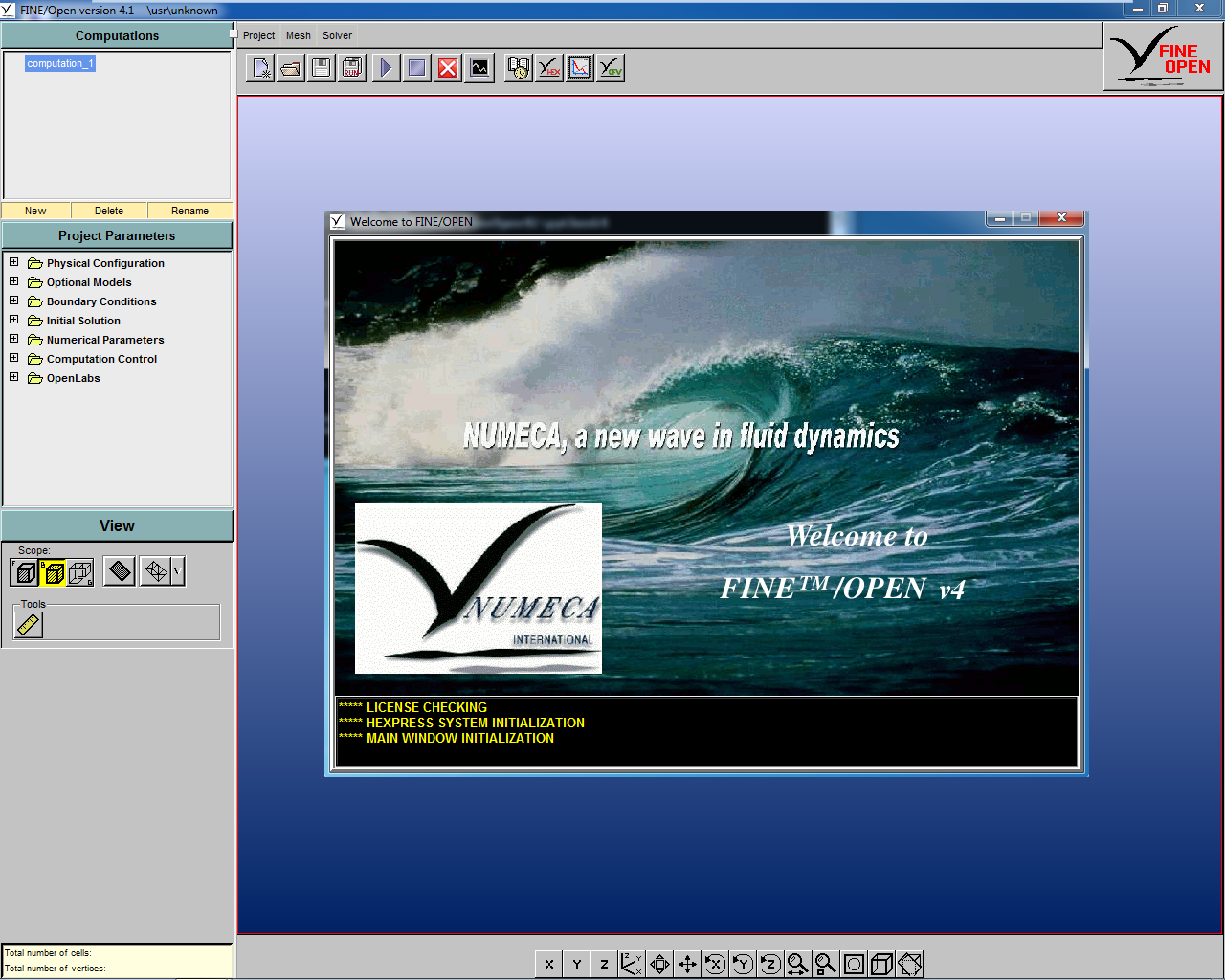This screenshot has height=980, width=1225.
Task: Click the Save and RUN icon
Action: [x=352, y=68]
